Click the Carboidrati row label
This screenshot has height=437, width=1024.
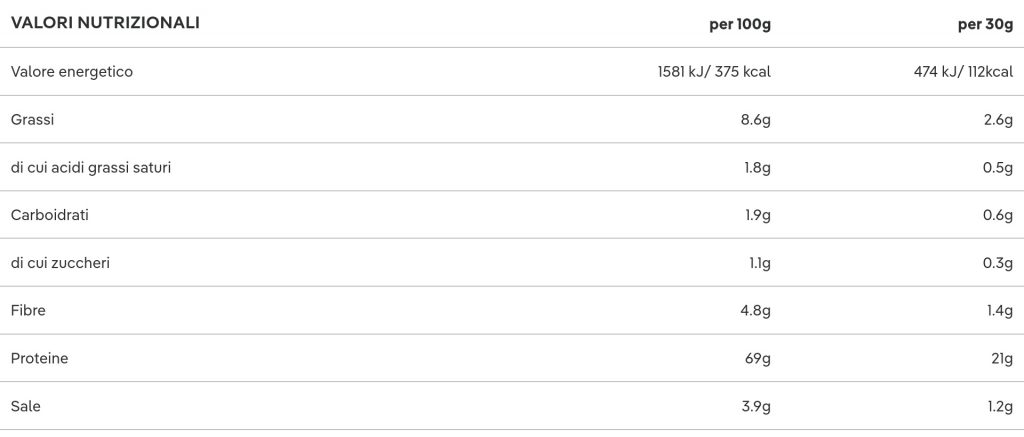(50, 215)
